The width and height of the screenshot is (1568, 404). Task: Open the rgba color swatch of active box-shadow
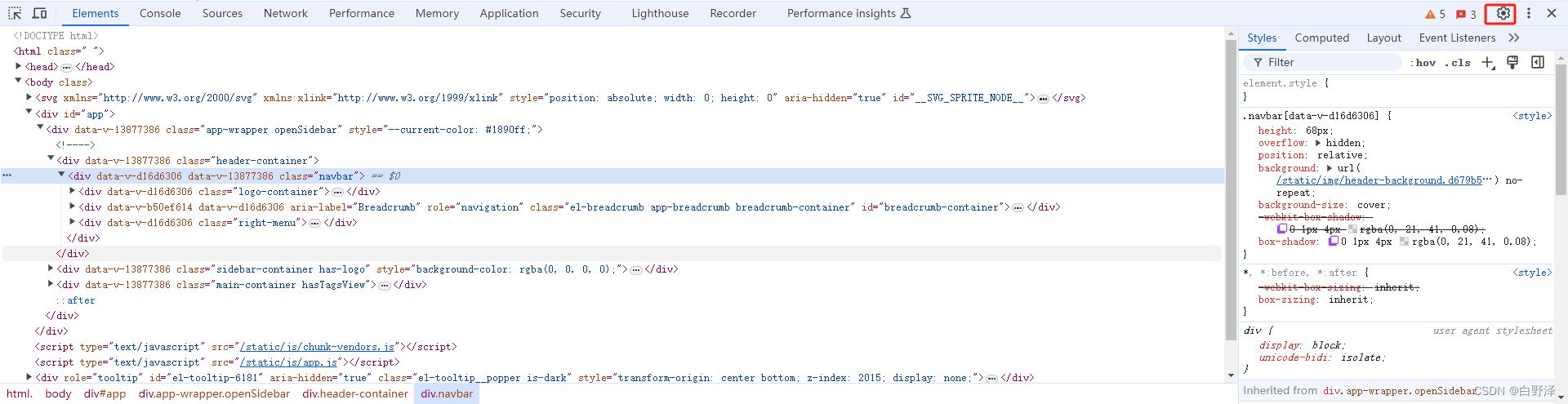pyautogui.click(x=1404, y=242)
